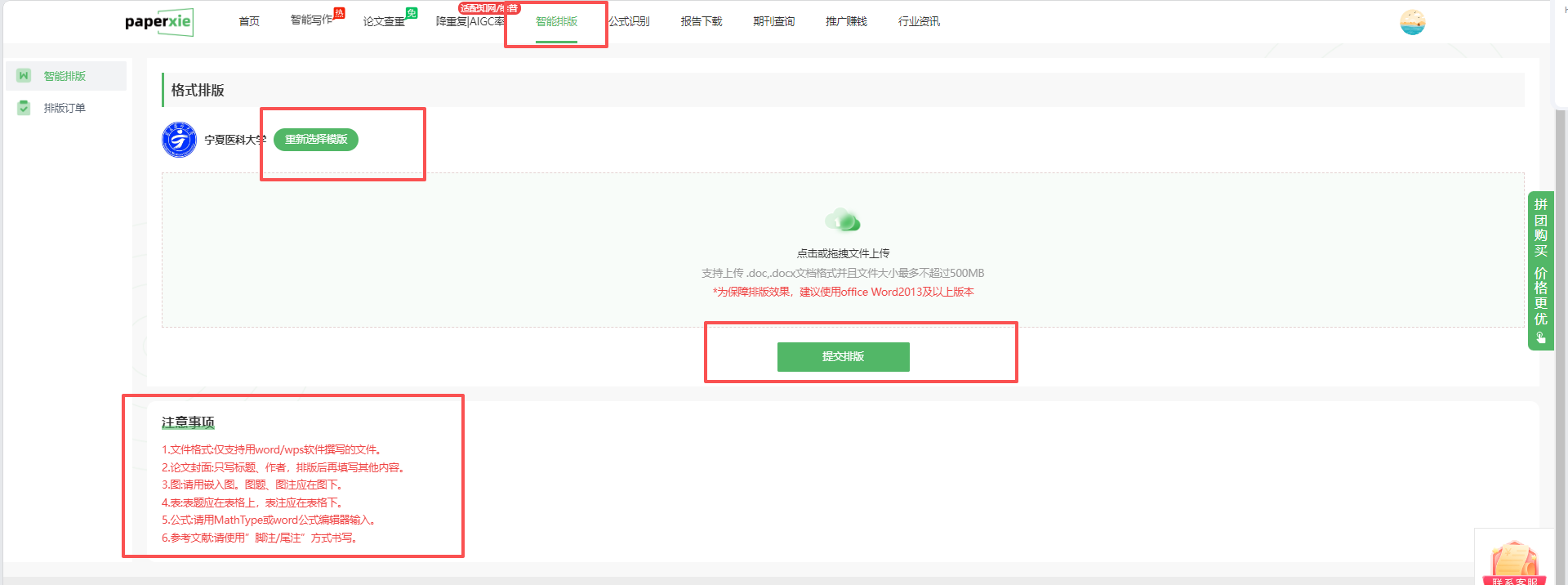The width and height of the screenshot is (1568, 585).
Task: Go to the 首页 navigation tab
Action: [x=249, y=21]
